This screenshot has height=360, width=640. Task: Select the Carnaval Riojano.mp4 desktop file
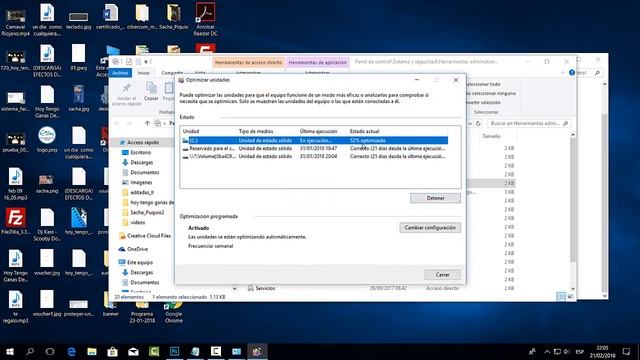[16, 22]
